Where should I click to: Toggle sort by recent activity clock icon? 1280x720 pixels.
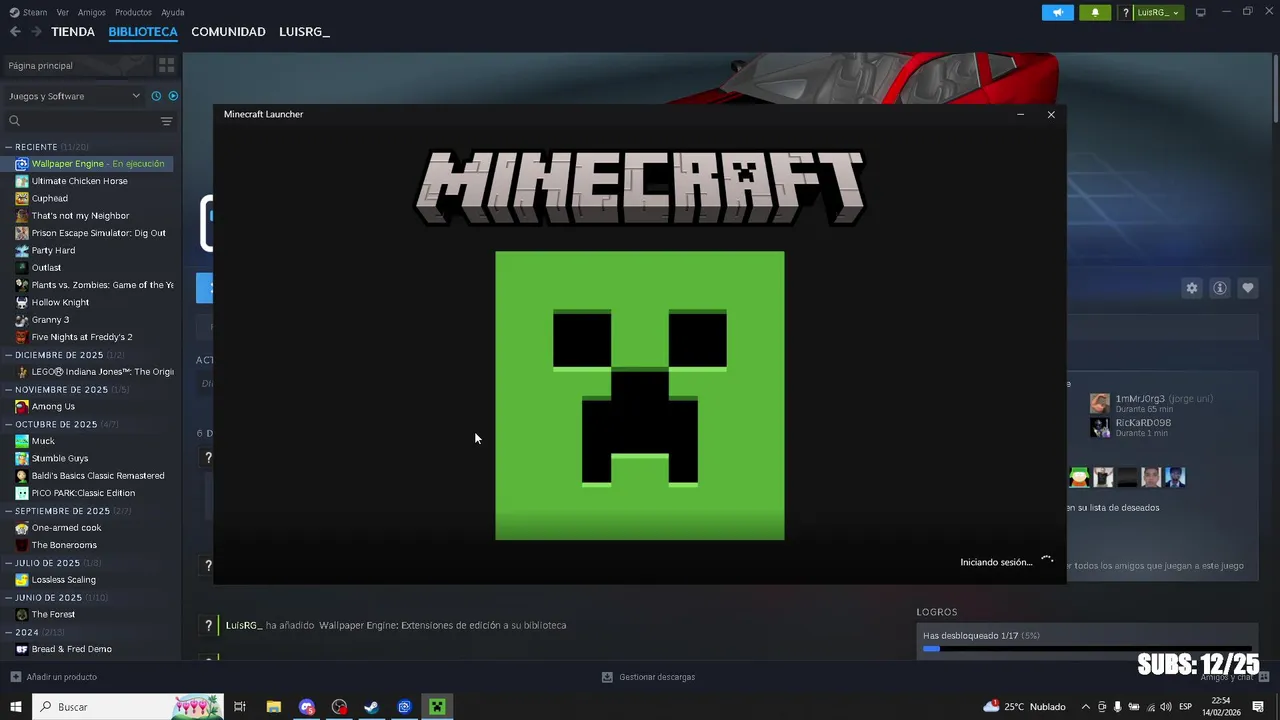click(x=156, y=96)
